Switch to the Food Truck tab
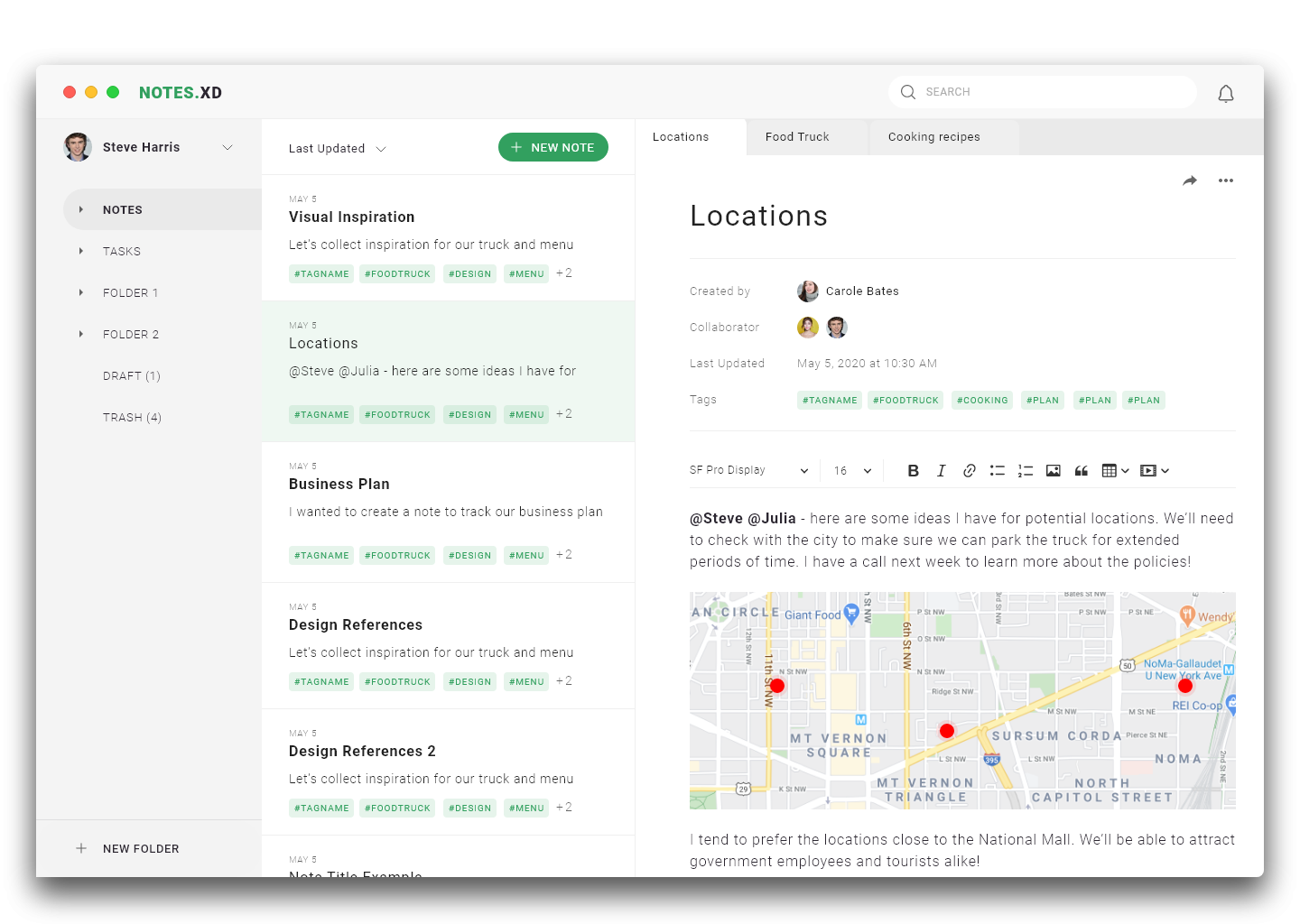This screenshot has height=924, width=1300. point(807,137)
